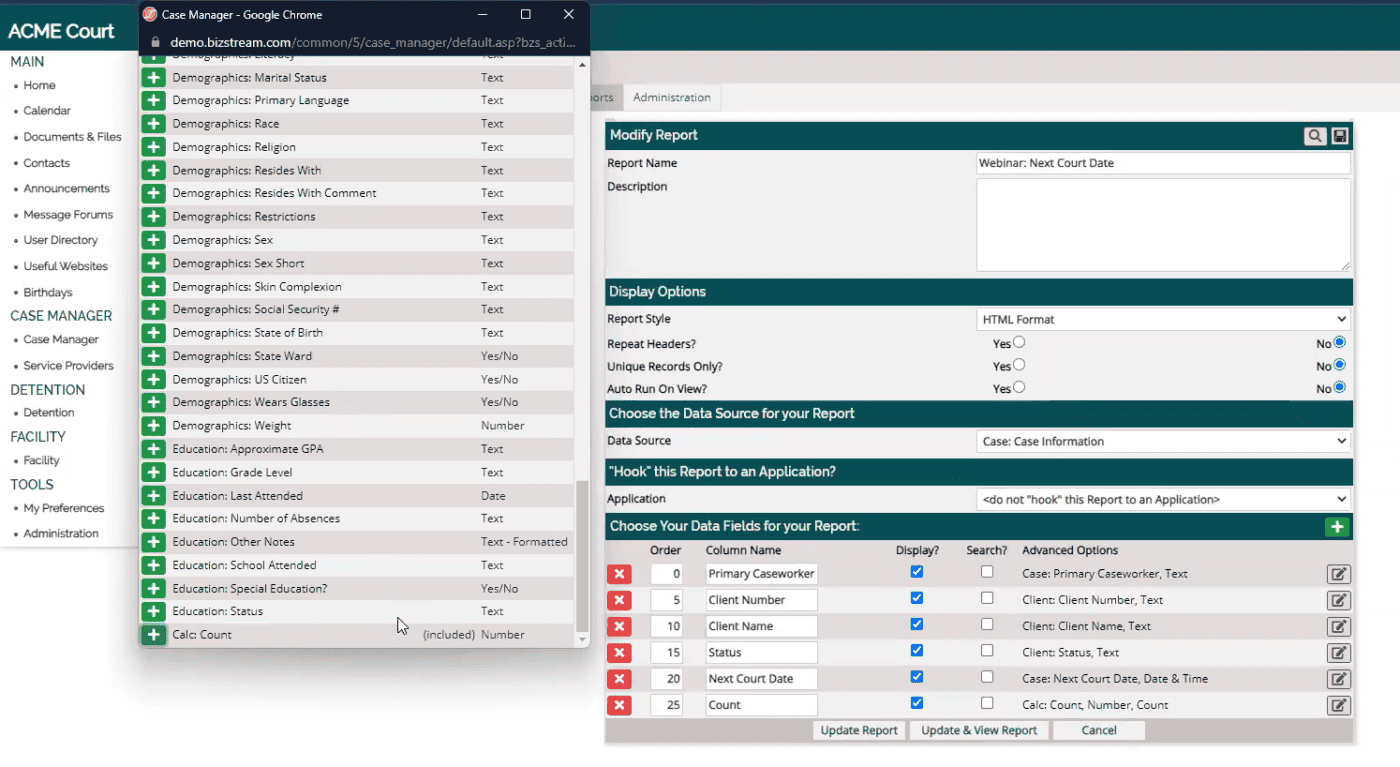Click the popup's scroll down arrow
Viewport: 1400px width, 767px height.
tap(582, 638)
